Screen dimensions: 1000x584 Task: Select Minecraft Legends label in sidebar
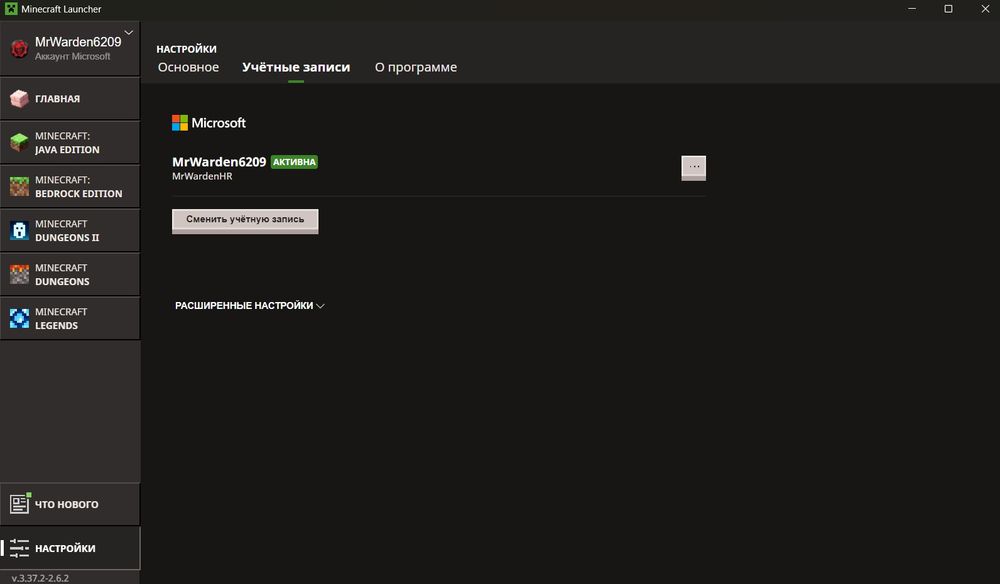(x=61, y=319)
